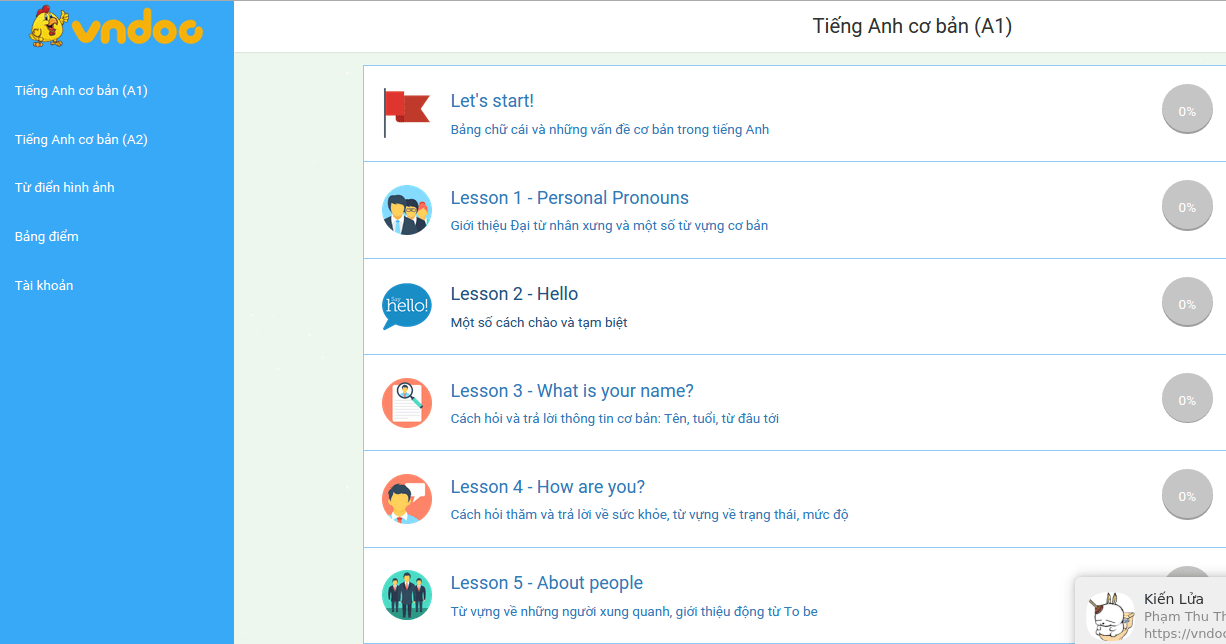Click the Personal Pronouns people icon

click(x=407, y=210)
